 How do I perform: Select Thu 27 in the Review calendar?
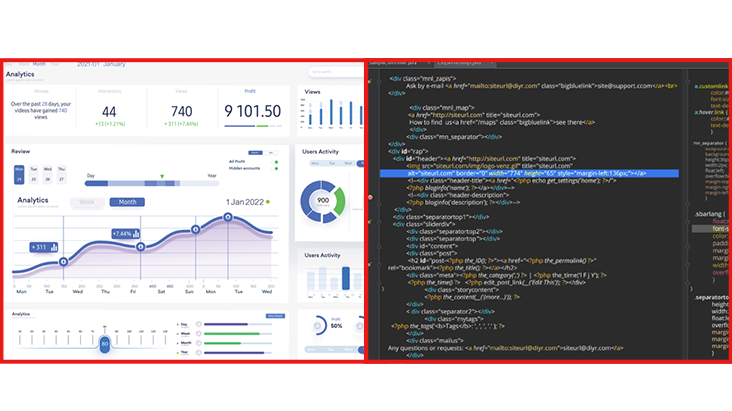click(x=61, y=176)
